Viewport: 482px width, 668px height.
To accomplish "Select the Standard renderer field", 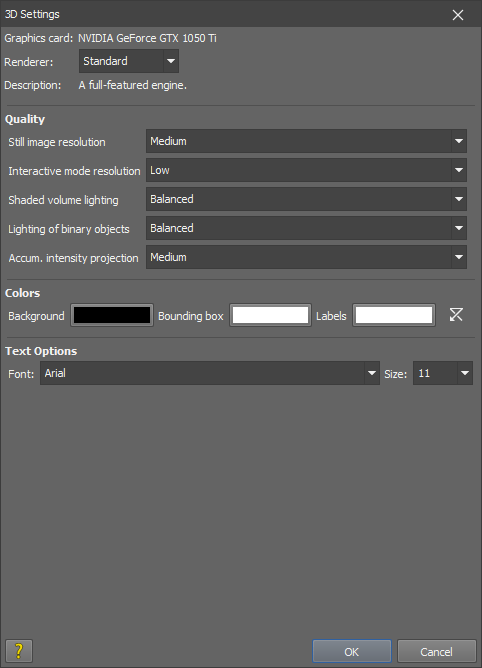I will (121, 61).
